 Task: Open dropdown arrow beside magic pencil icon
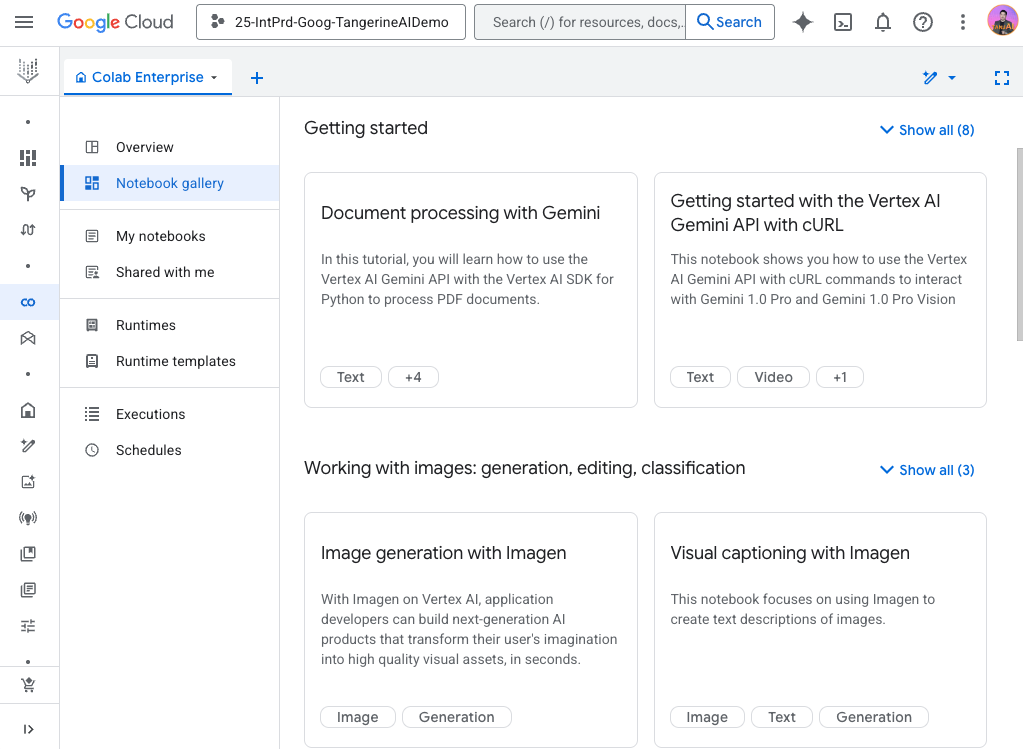point(952,78)
